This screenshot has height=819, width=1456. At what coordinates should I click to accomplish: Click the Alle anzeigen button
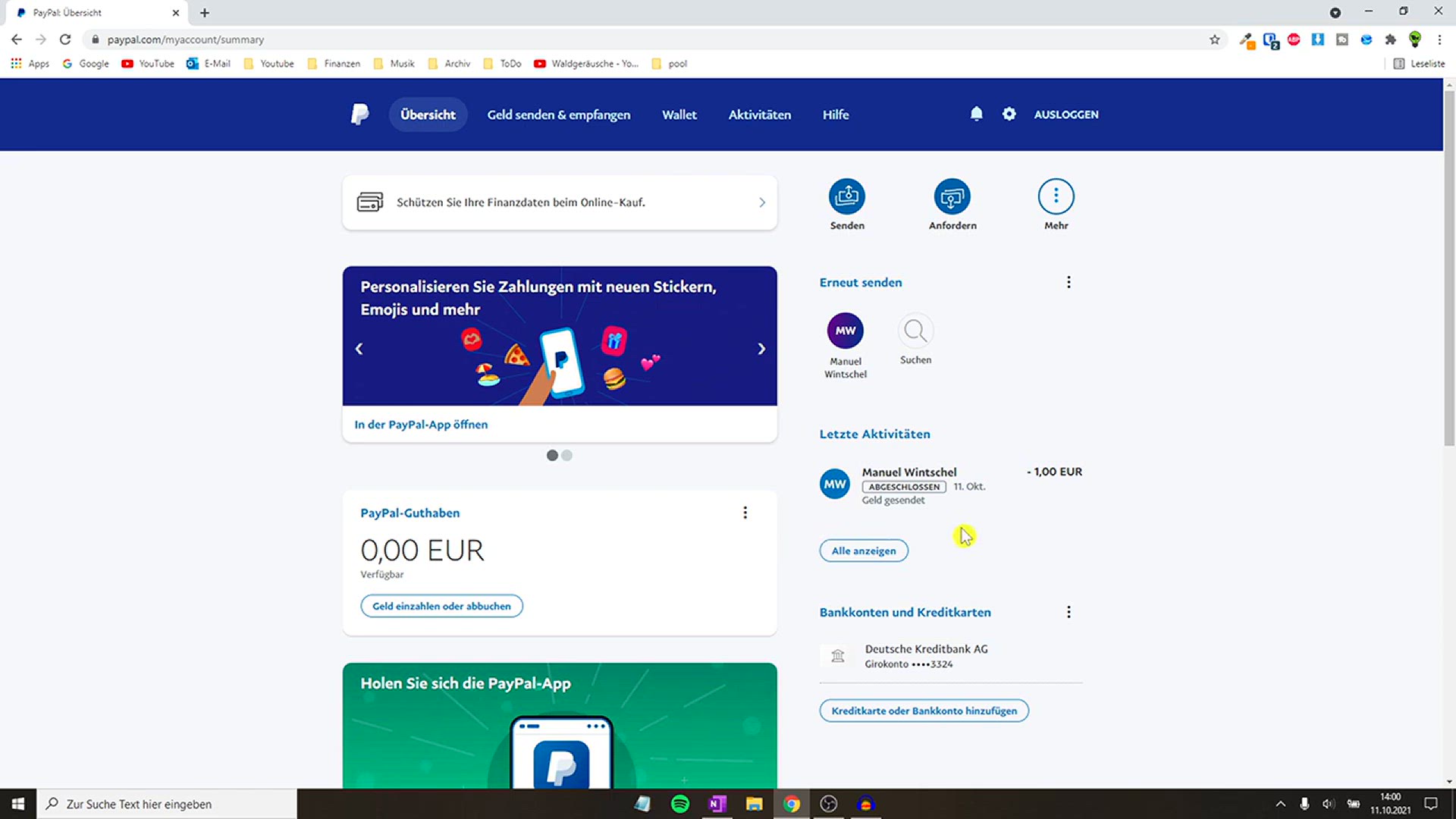coord(863,551)
